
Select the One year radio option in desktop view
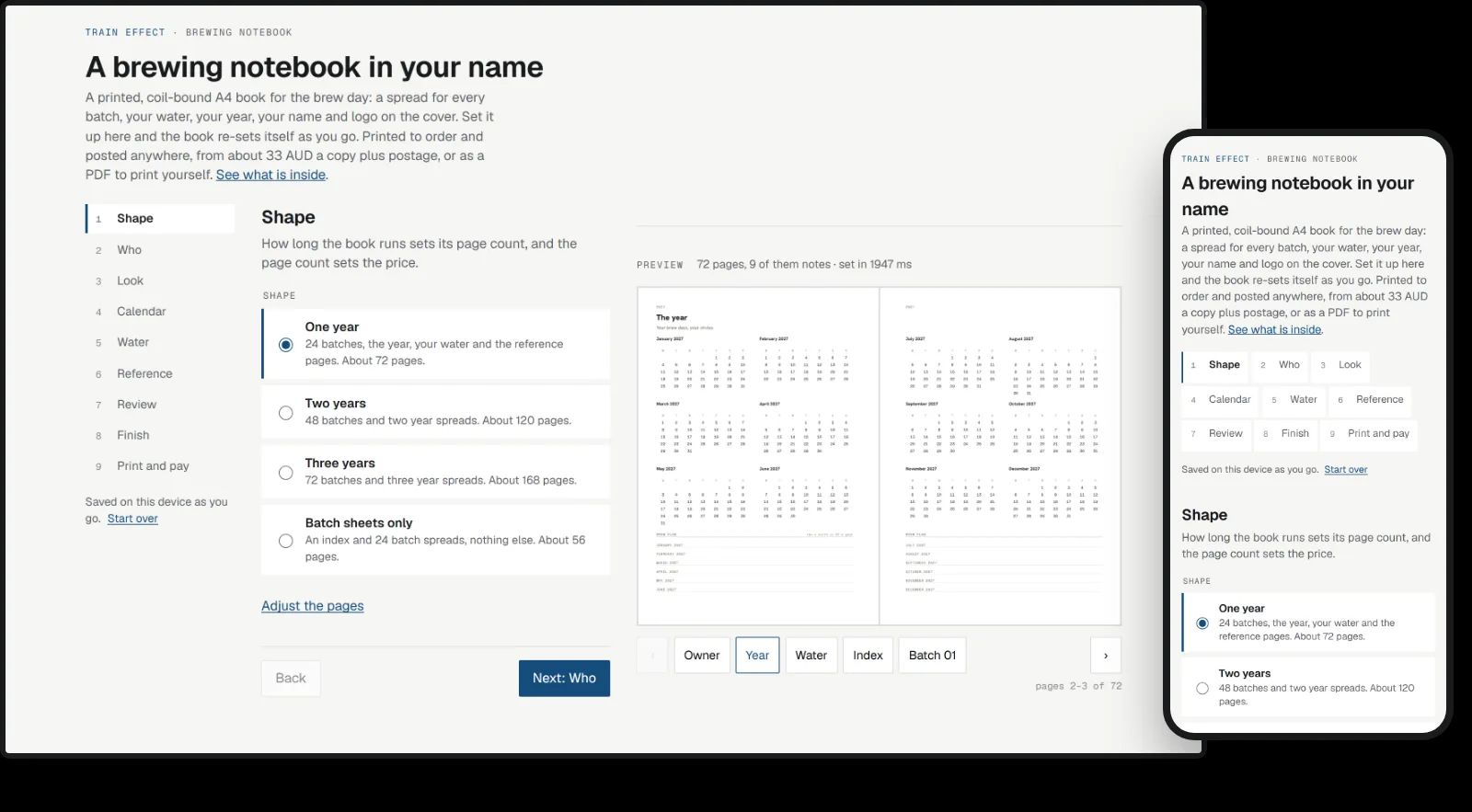(286, 345)
